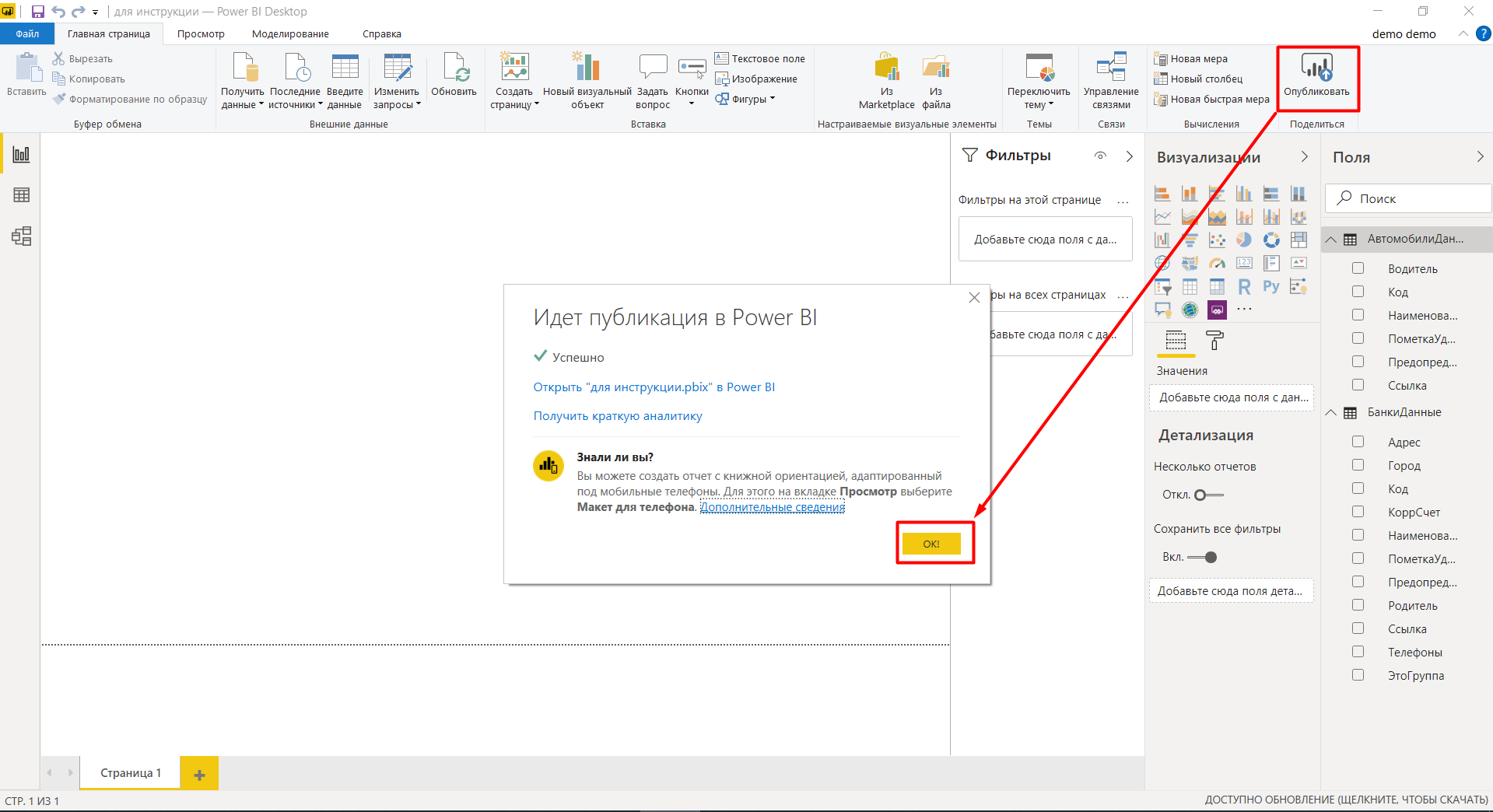Click the Введите данные table icon
Screen dimensions: 1493x812
click(x=345, y=67)
